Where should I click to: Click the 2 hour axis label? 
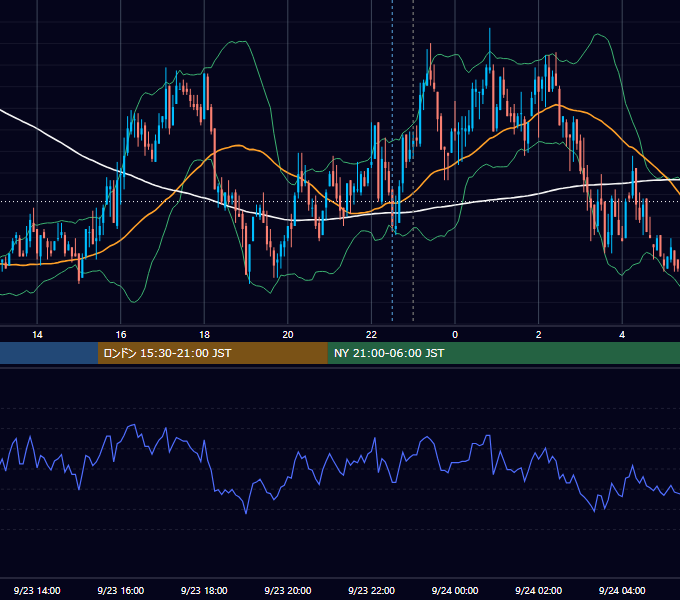click(539, 335)
